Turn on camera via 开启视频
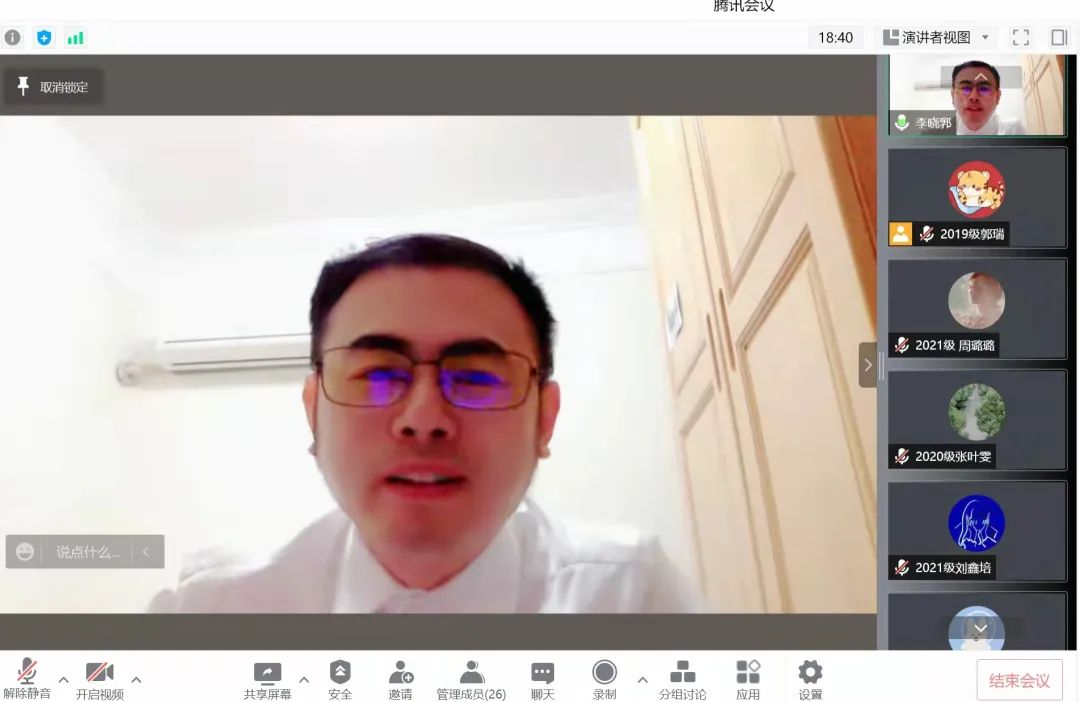 coord(100,680)
